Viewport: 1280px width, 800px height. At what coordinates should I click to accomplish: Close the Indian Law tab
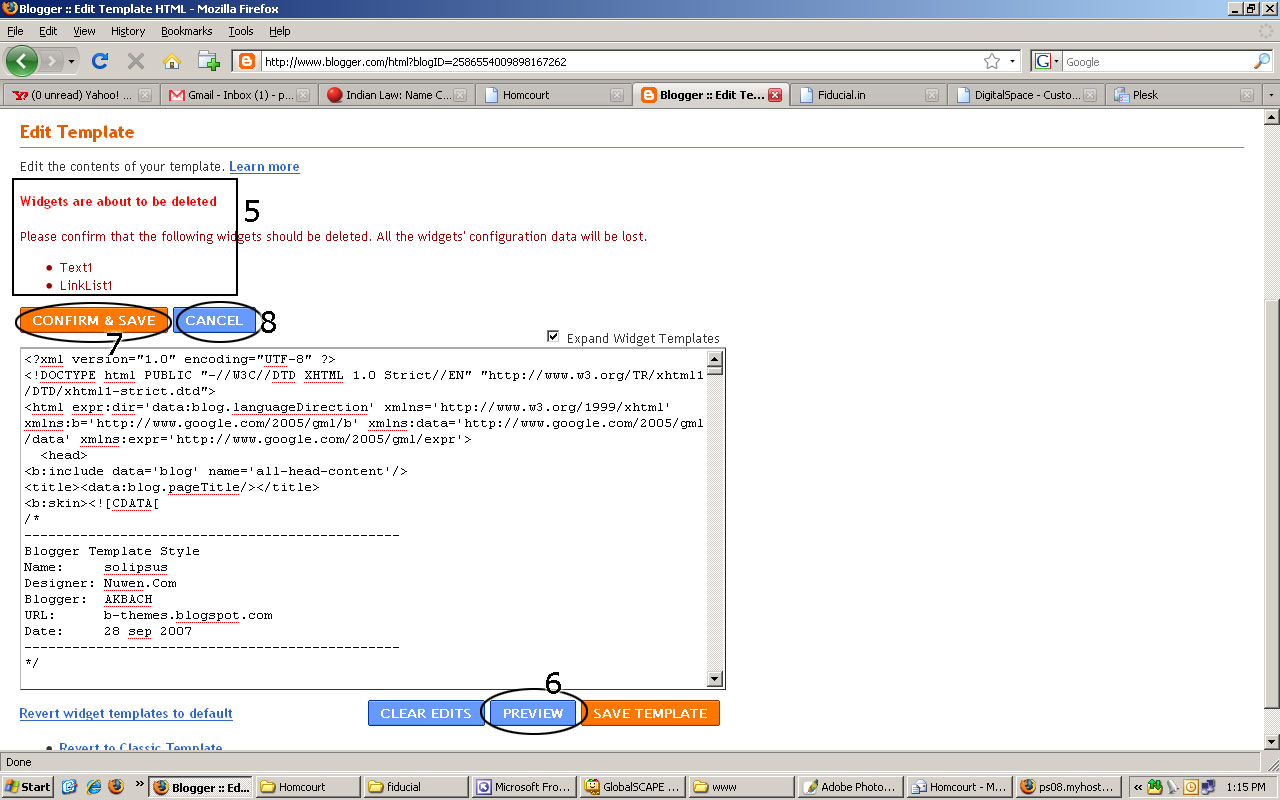(x=460, y=95)
